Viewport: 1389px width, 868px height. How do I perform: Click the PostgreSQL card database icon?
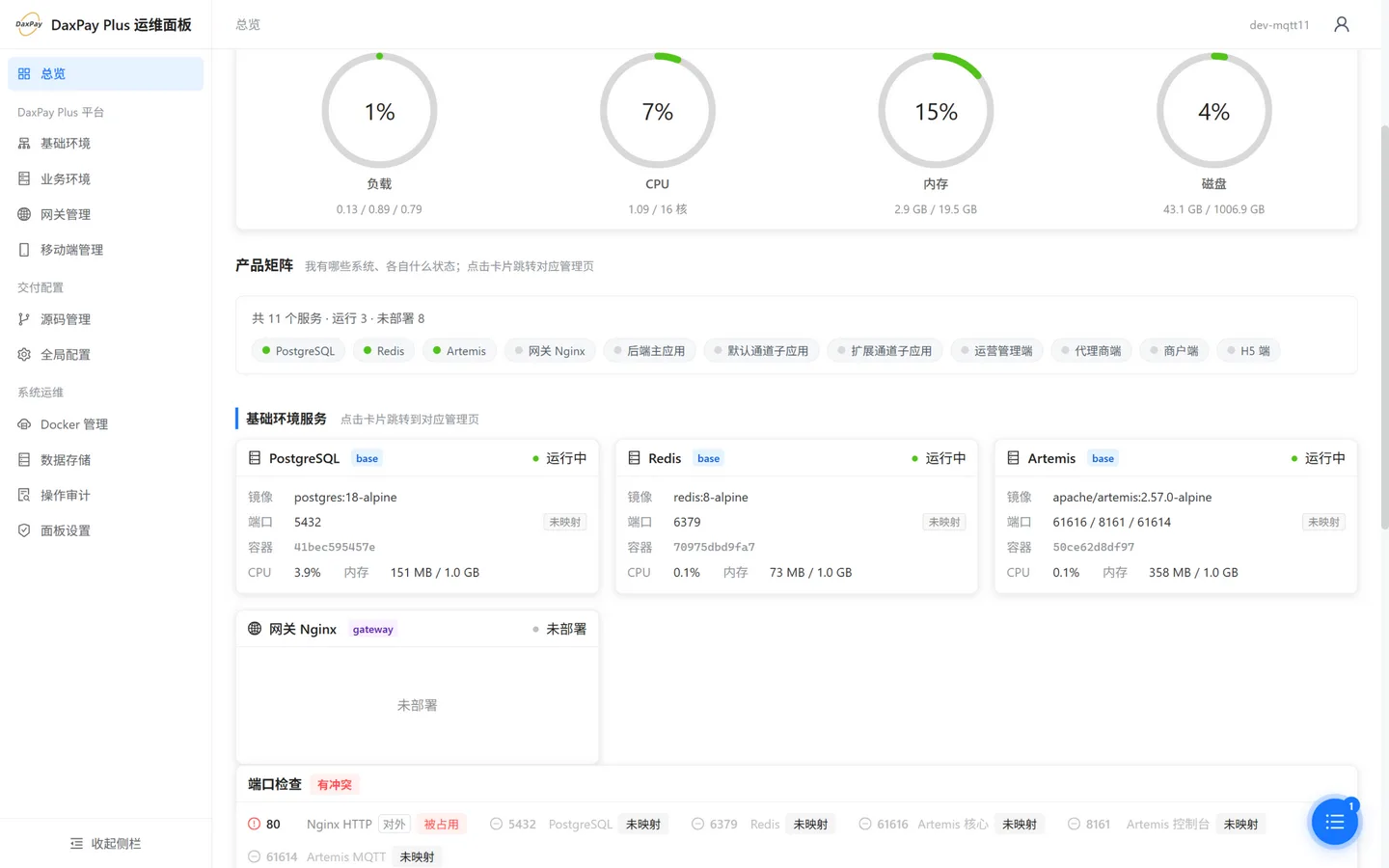255,458
